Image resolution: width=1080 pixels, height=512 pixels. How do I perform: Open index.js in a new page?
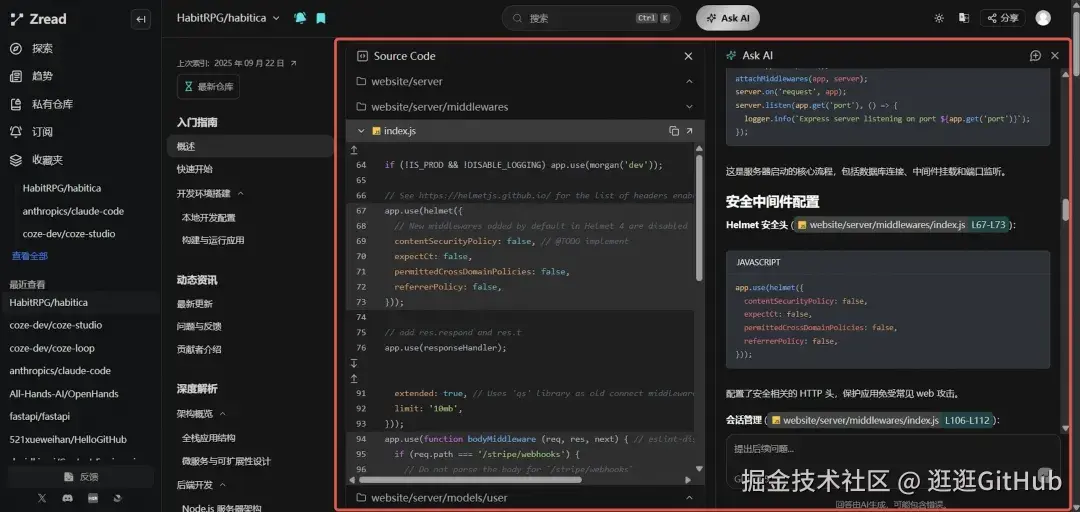689,131
